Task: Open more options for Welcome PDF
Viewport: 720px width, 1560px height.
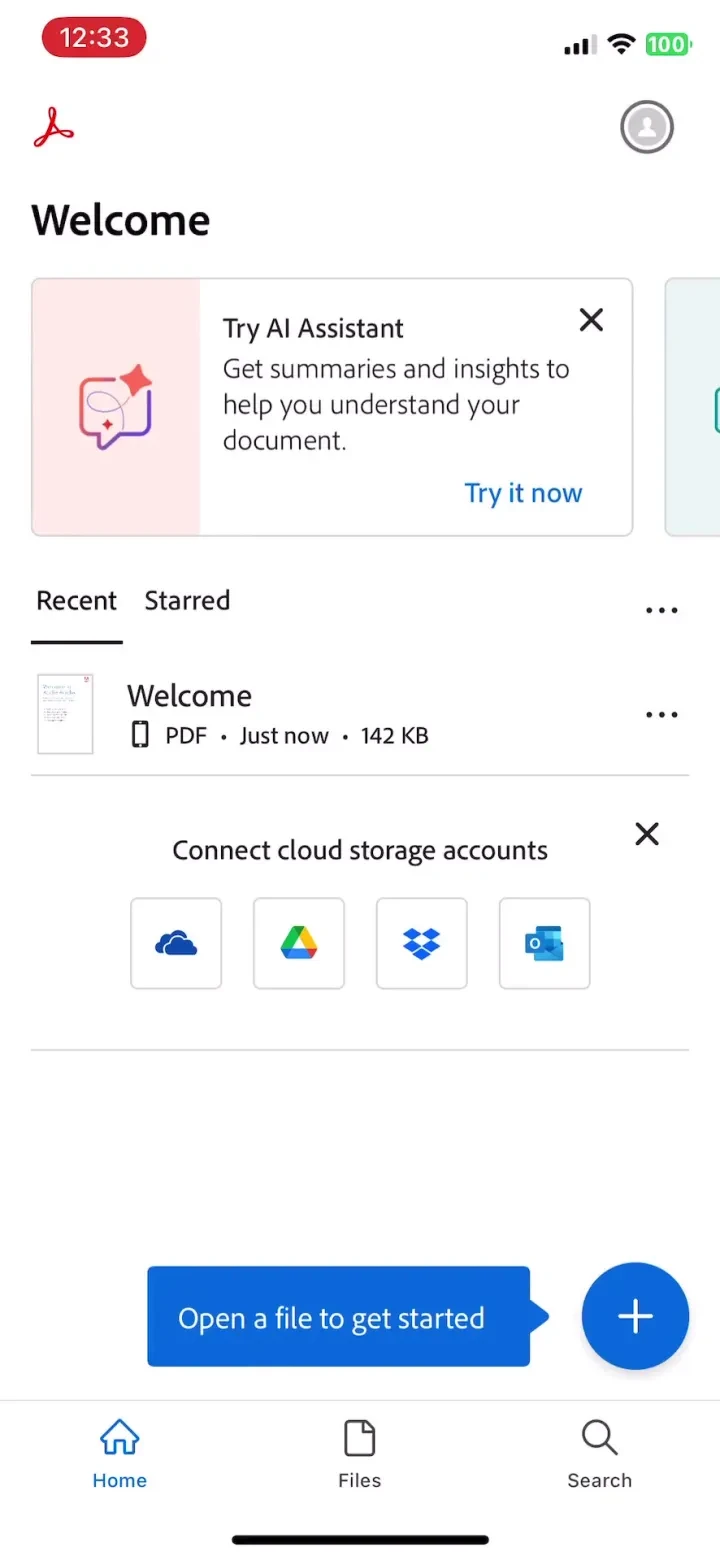Action: click(x=662, y=715)
